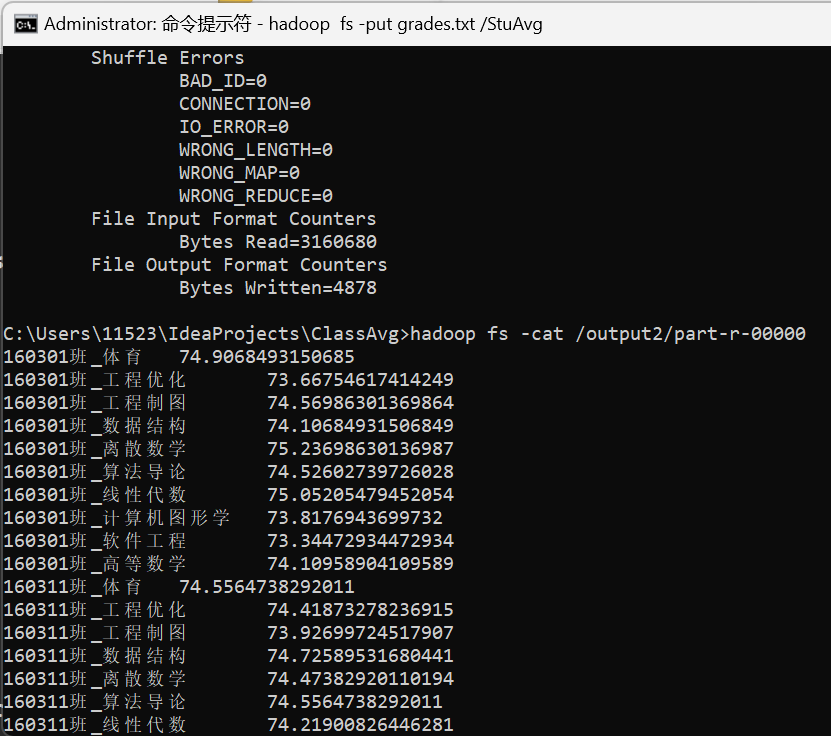Click the average value 75.23698630136987
The height and width of the screenshot is (736, 831).
[x=360, y=449]
